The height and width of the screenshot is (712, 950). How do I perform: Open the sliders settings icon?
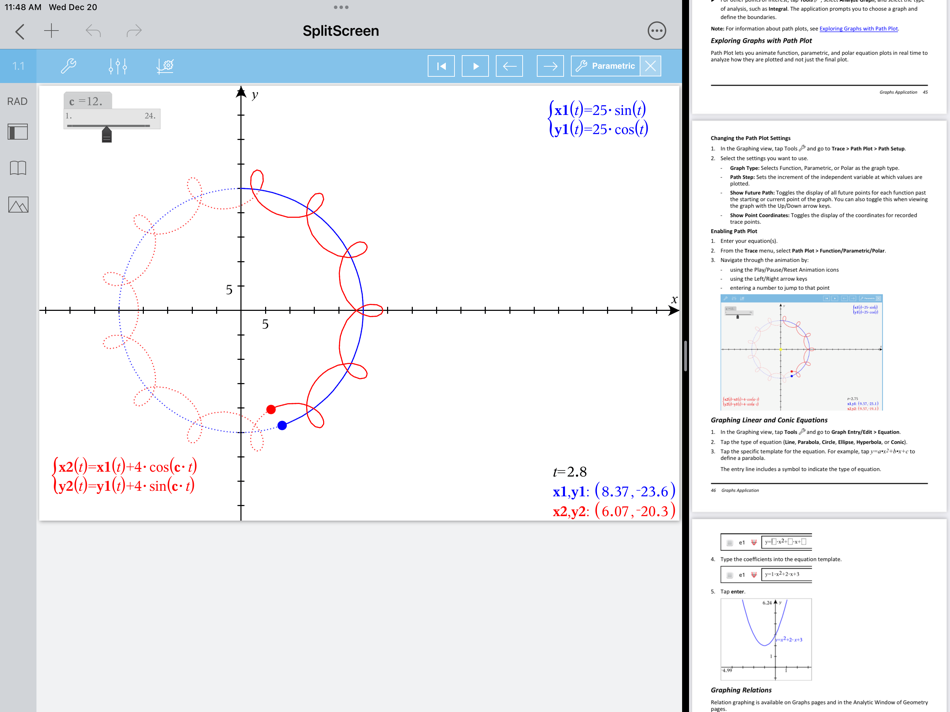click(118, 65)
